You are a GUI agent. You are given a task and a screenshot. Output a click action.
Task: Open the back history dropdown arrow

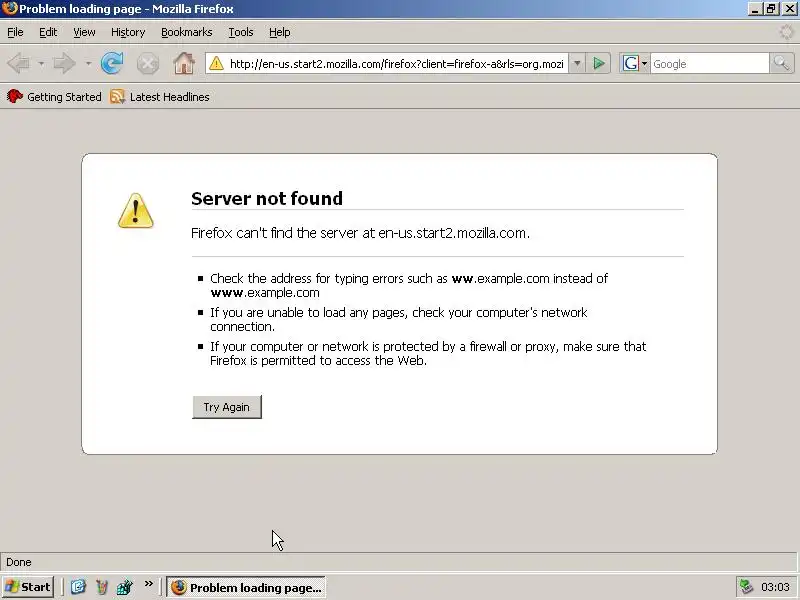pyautogui.click(x=41, y=64)
